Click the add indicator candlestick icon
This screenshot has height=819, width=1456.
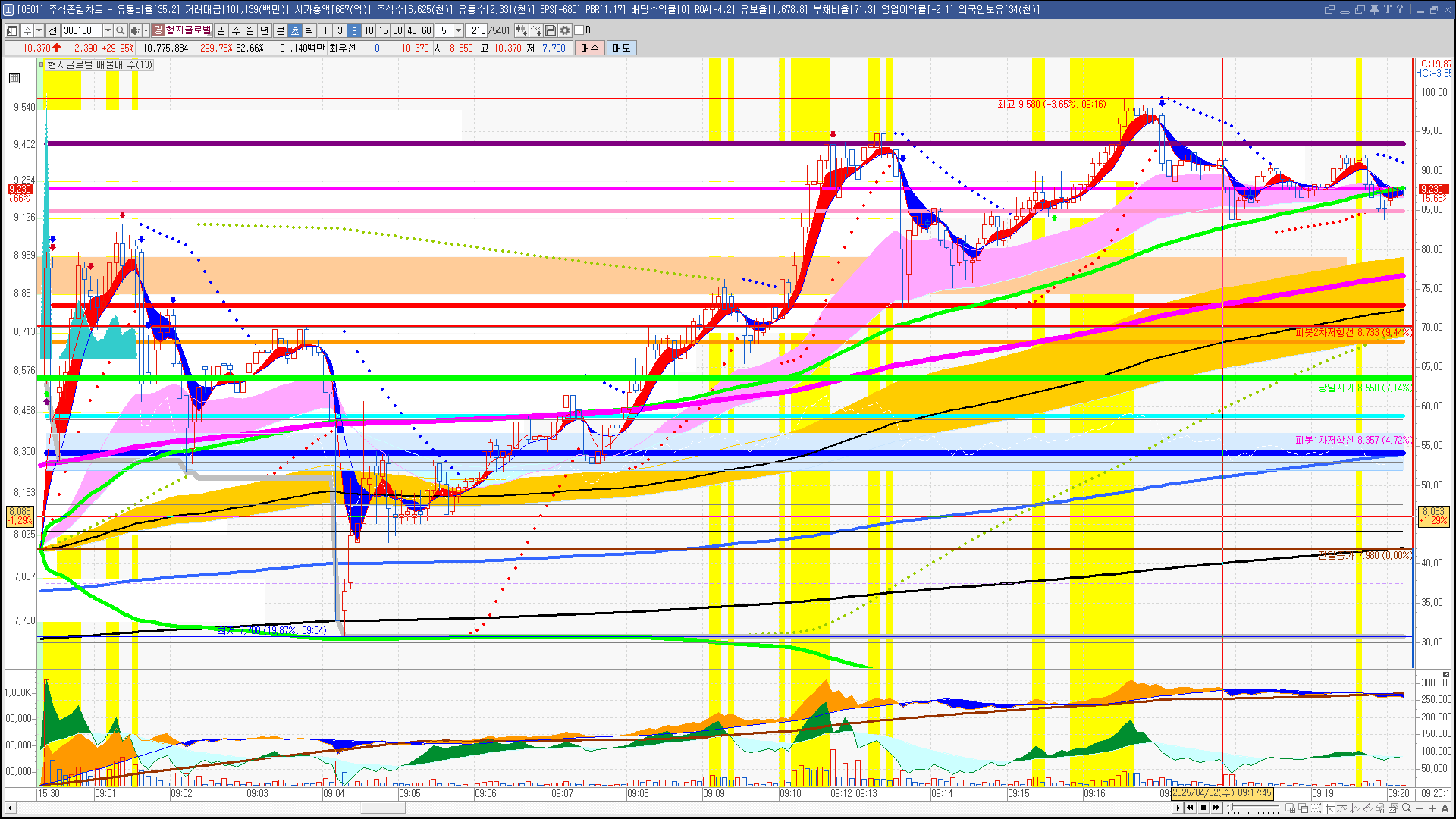pos(521,30)
